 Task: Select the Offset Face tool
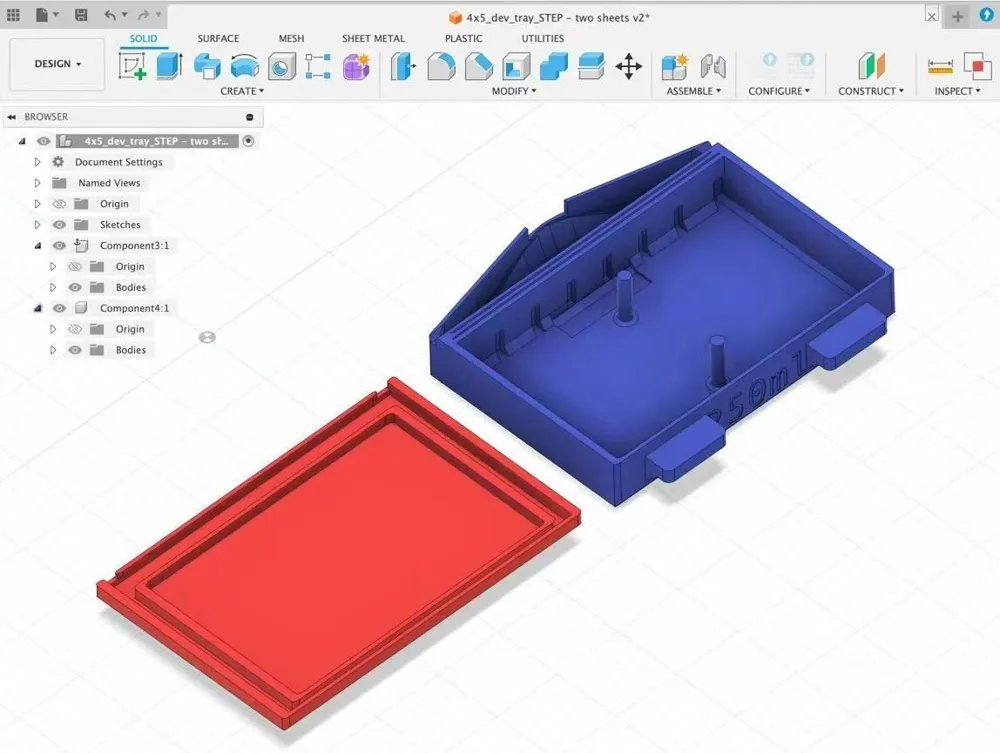(x=591, y=66)
